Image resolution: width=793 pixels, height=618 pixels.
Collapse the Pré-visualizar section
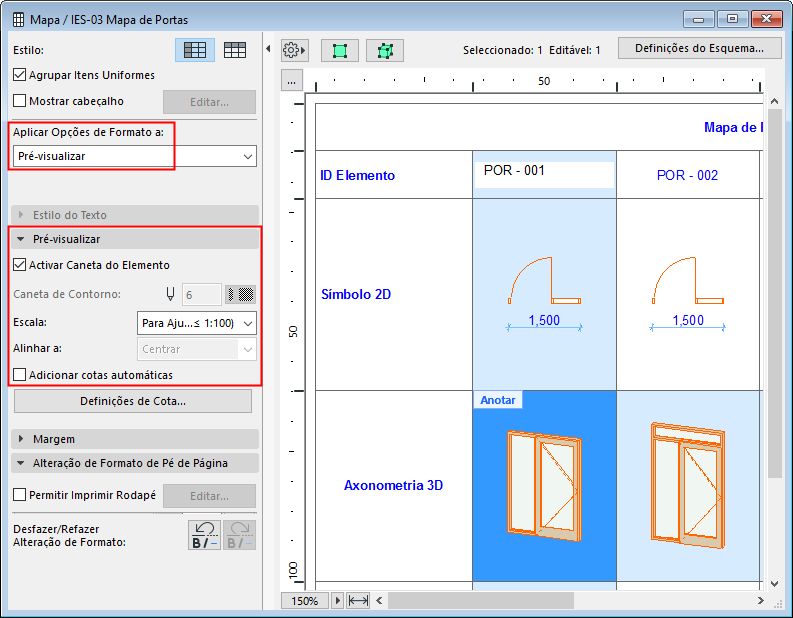point(135,239)
